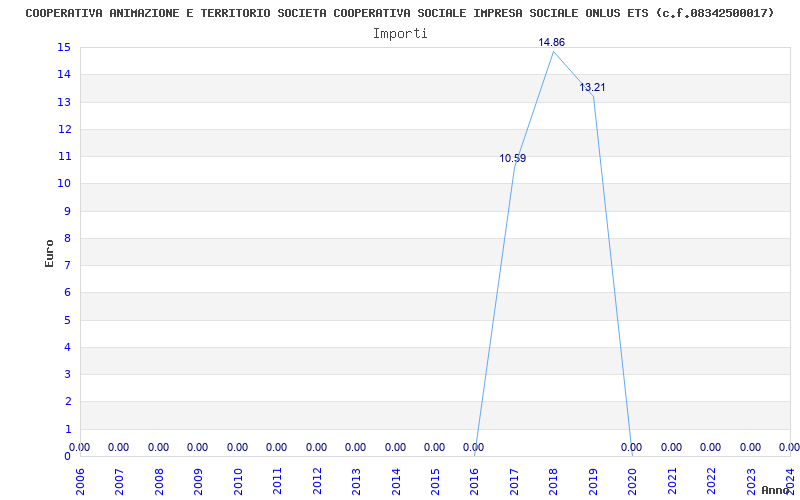Image resolution: width=800 pixels, height=500 pixels.
Task: Click the 2022 year label
Action: [711, 481]
